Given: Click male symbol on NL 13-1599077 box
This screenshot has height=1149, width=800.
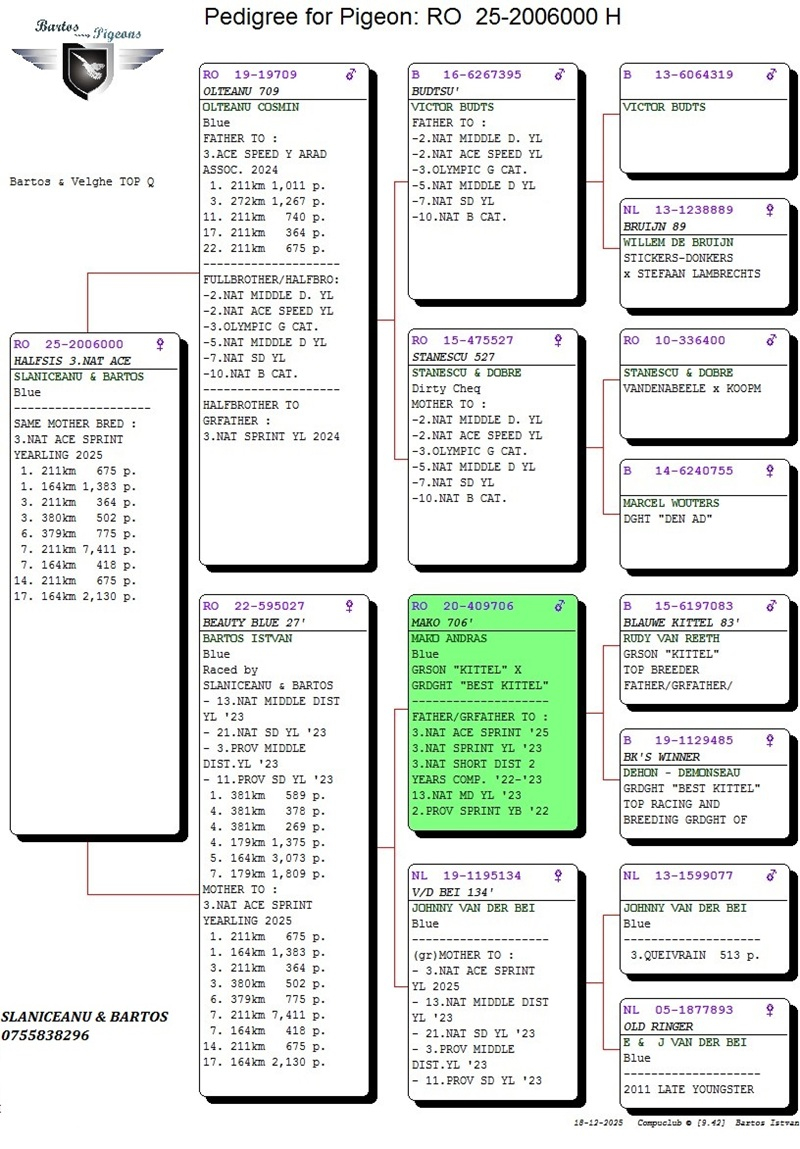Looking at the screenshot, I should [x=769, y=876].
